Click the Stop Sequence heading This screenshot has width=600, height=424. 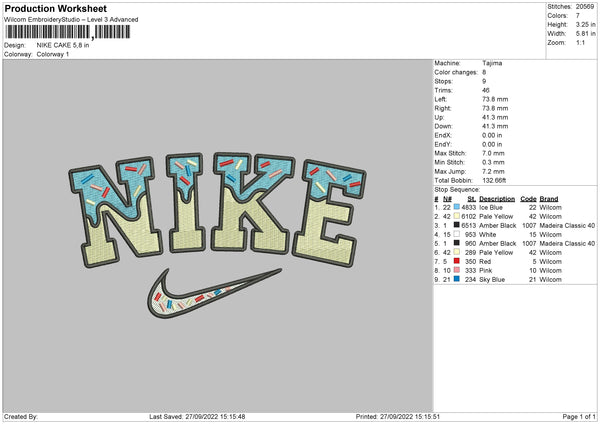(457, 189)
